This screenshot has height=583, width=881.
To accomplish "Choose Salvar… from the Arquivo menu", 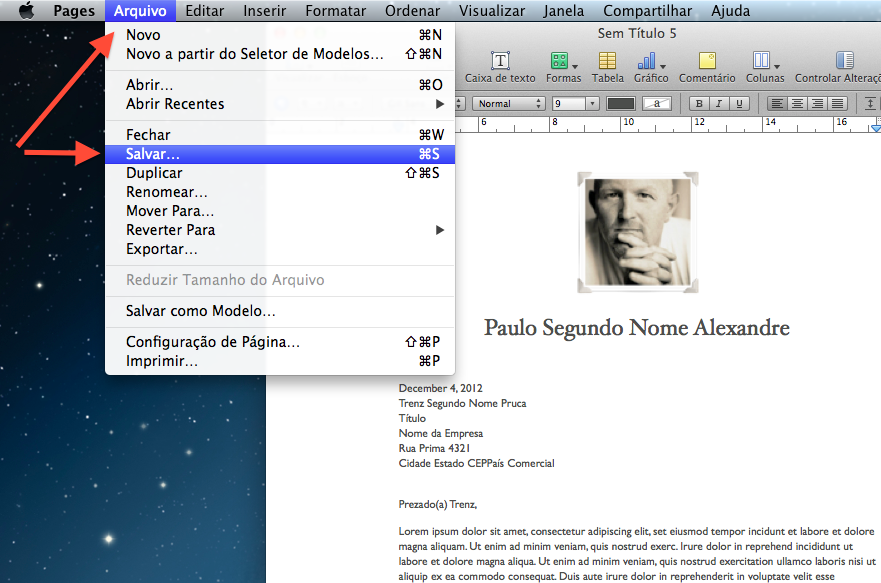I will click(x=153, y=154).
